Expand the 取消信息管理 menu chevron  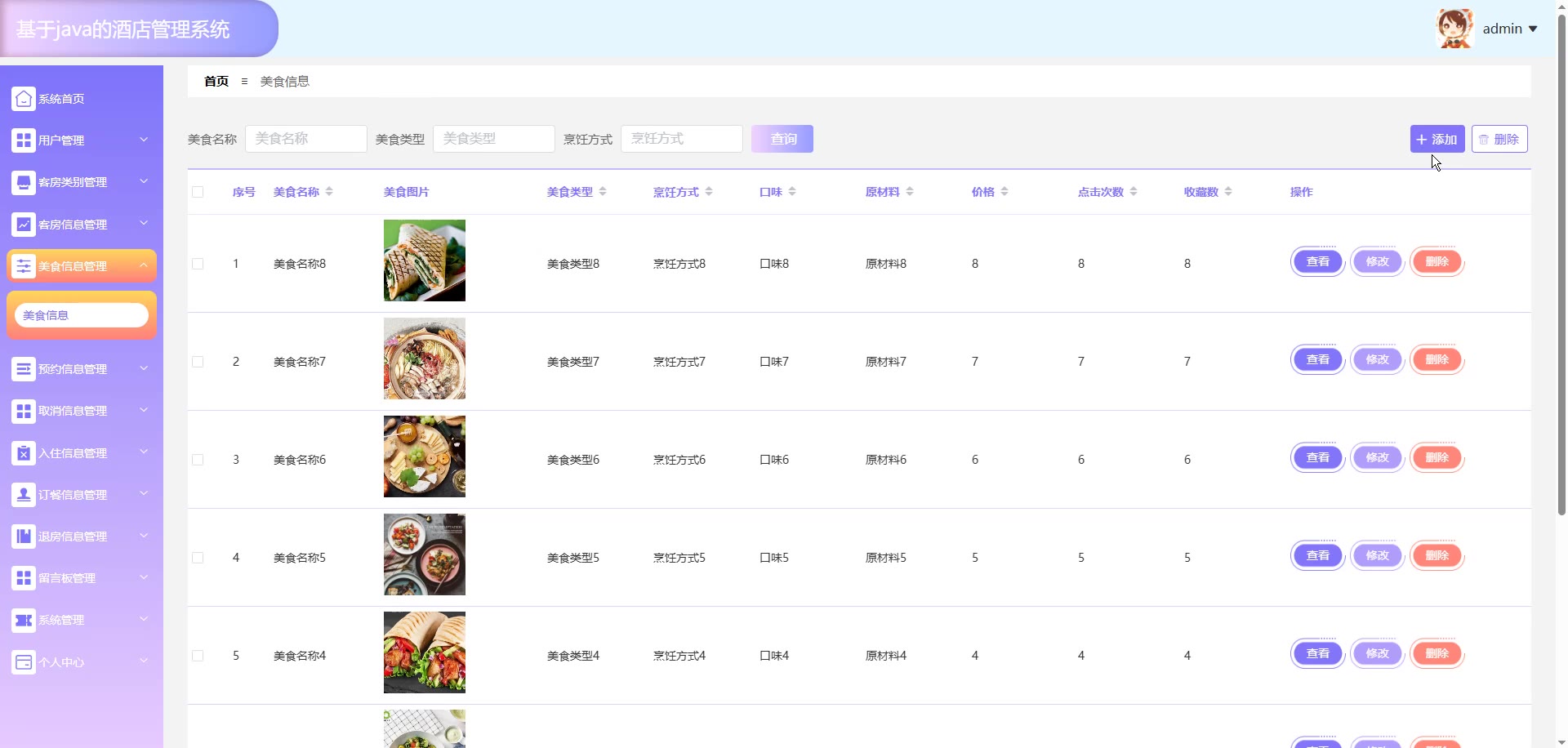(144, 410)
